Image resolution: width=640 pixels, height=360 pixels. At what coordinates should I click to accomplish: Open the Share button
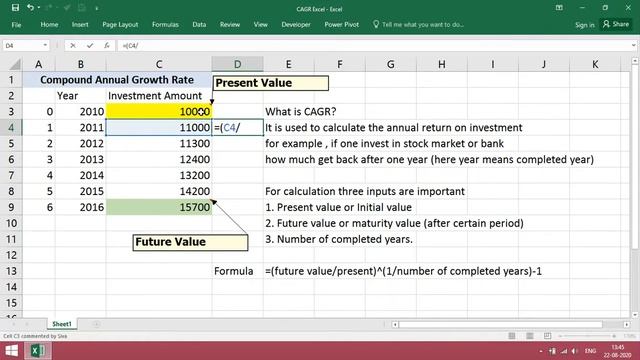[616, 24]
